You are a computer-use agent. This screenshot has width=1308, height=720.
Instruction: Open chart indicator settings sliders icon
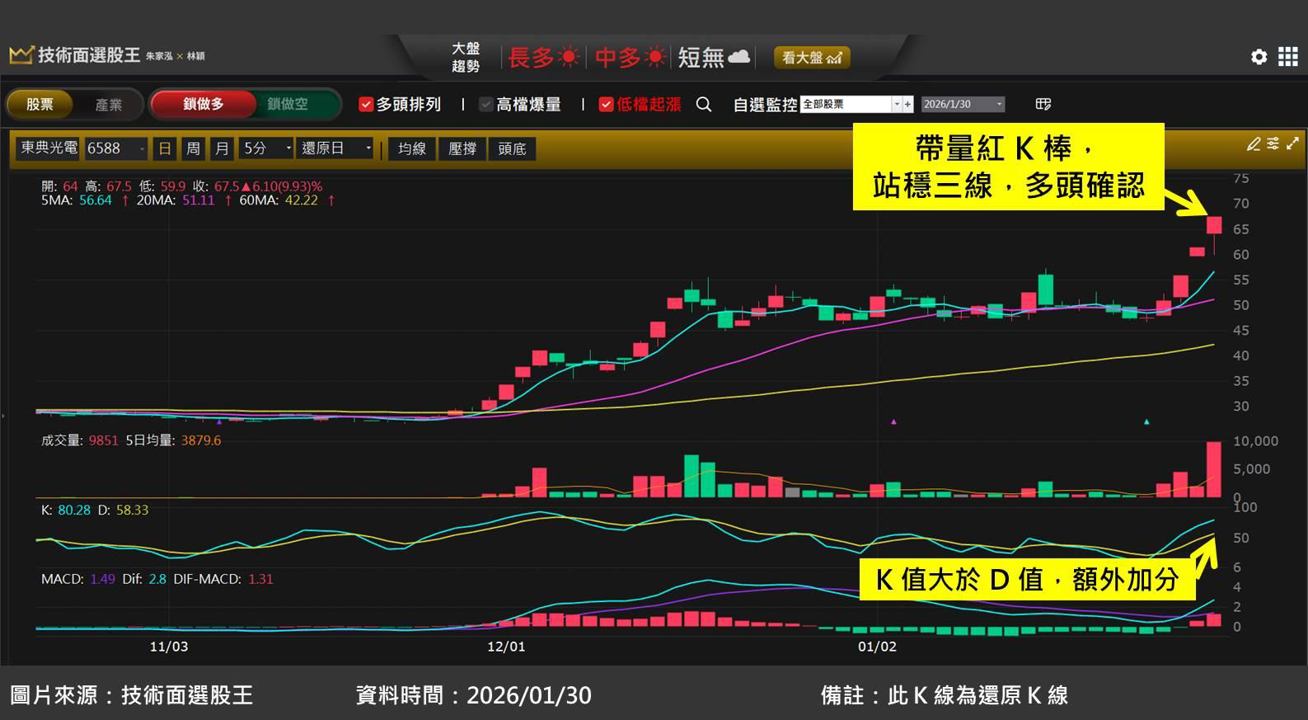click(x=1273, y=144)
